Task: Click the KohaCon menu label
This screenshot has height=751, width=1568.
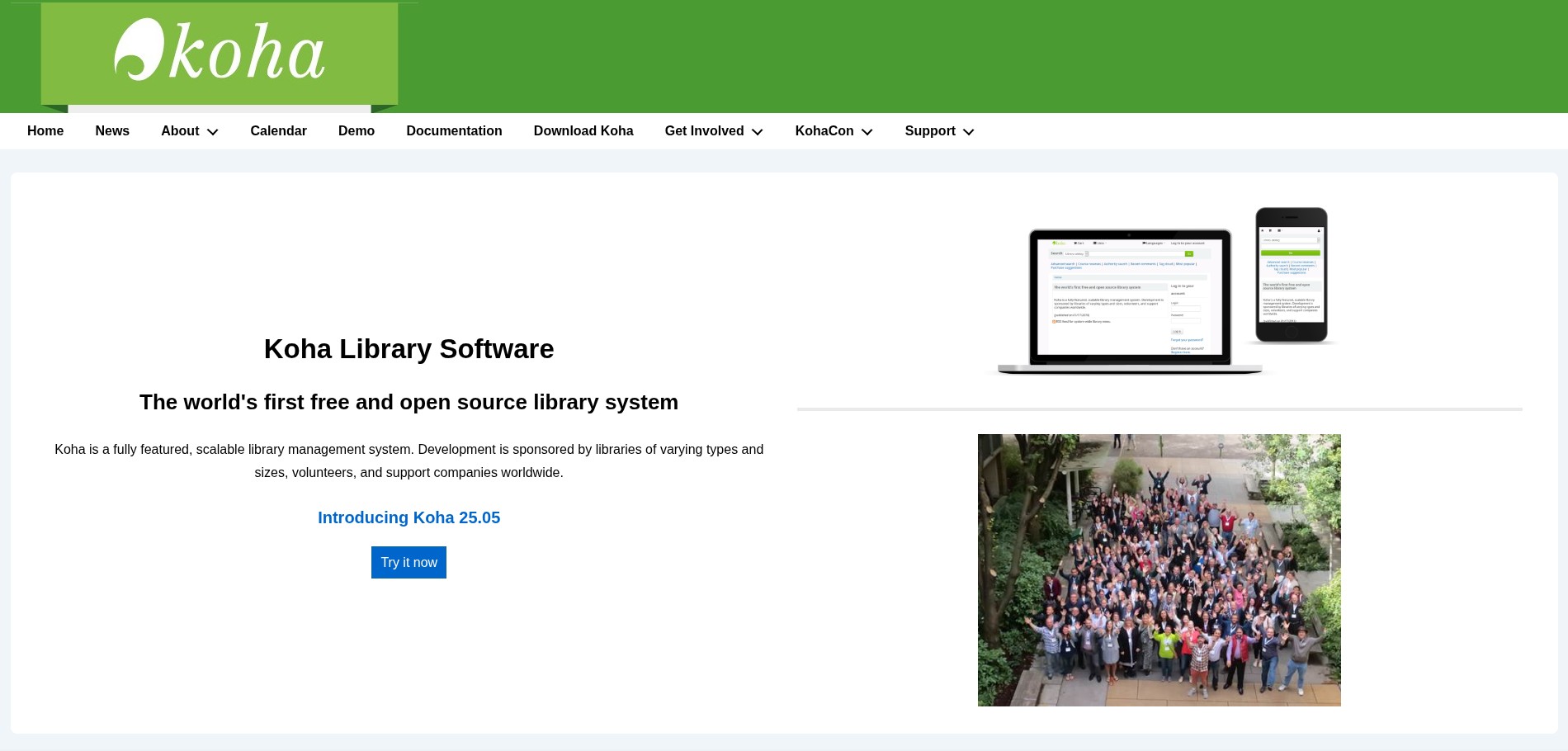Action: [x=824, y=131]
